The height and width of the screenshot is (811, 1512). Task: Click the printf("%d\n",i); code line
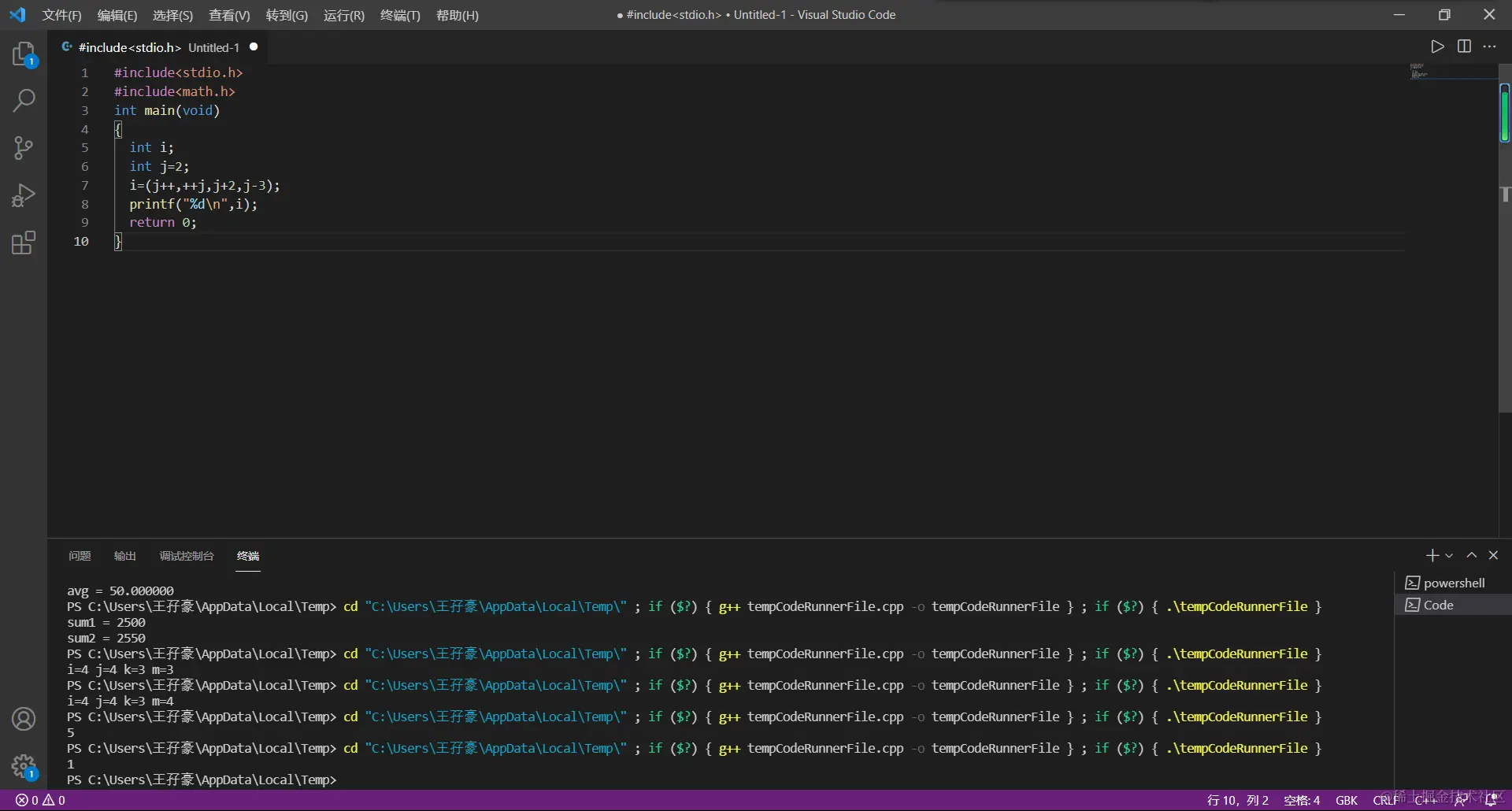click(194, 205)
